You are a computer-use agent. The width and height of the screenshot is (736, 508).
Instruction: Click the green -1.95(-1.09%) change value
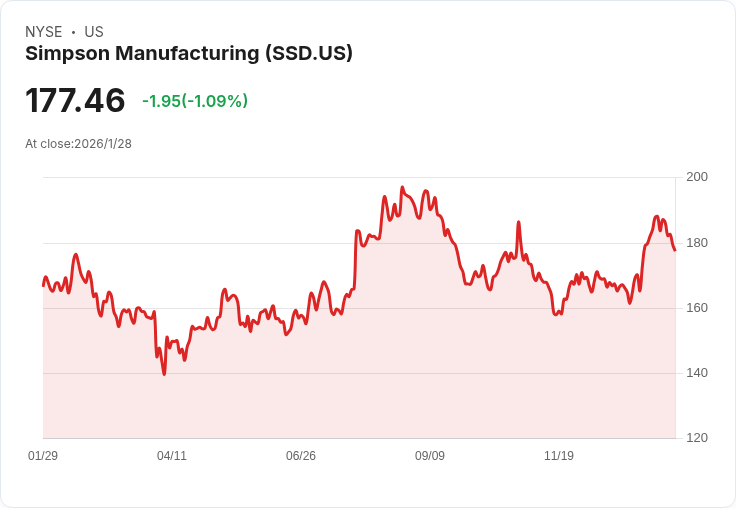(x=195, y=101)
